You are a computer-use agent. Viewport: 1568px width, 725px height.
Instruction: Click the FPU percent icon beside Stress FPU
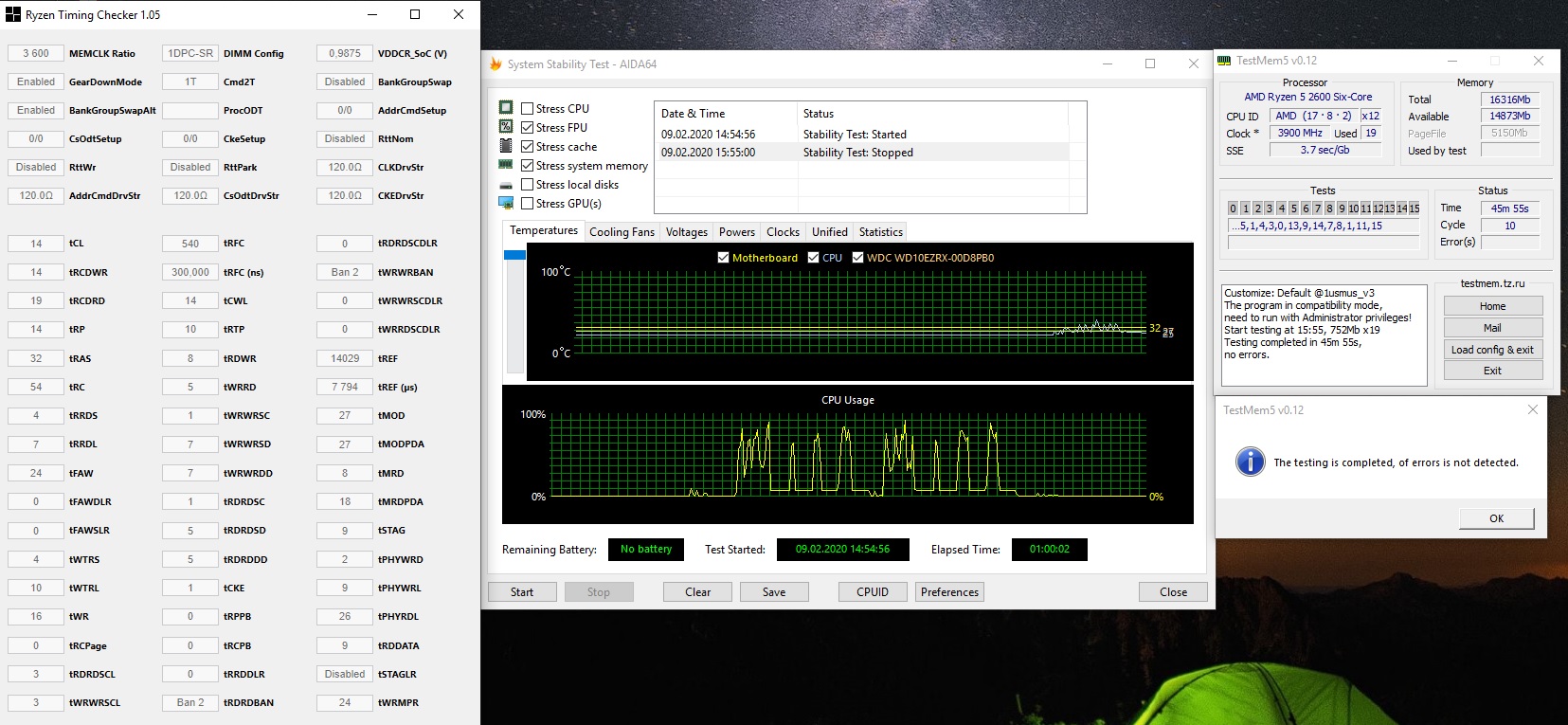click(506, 127)
